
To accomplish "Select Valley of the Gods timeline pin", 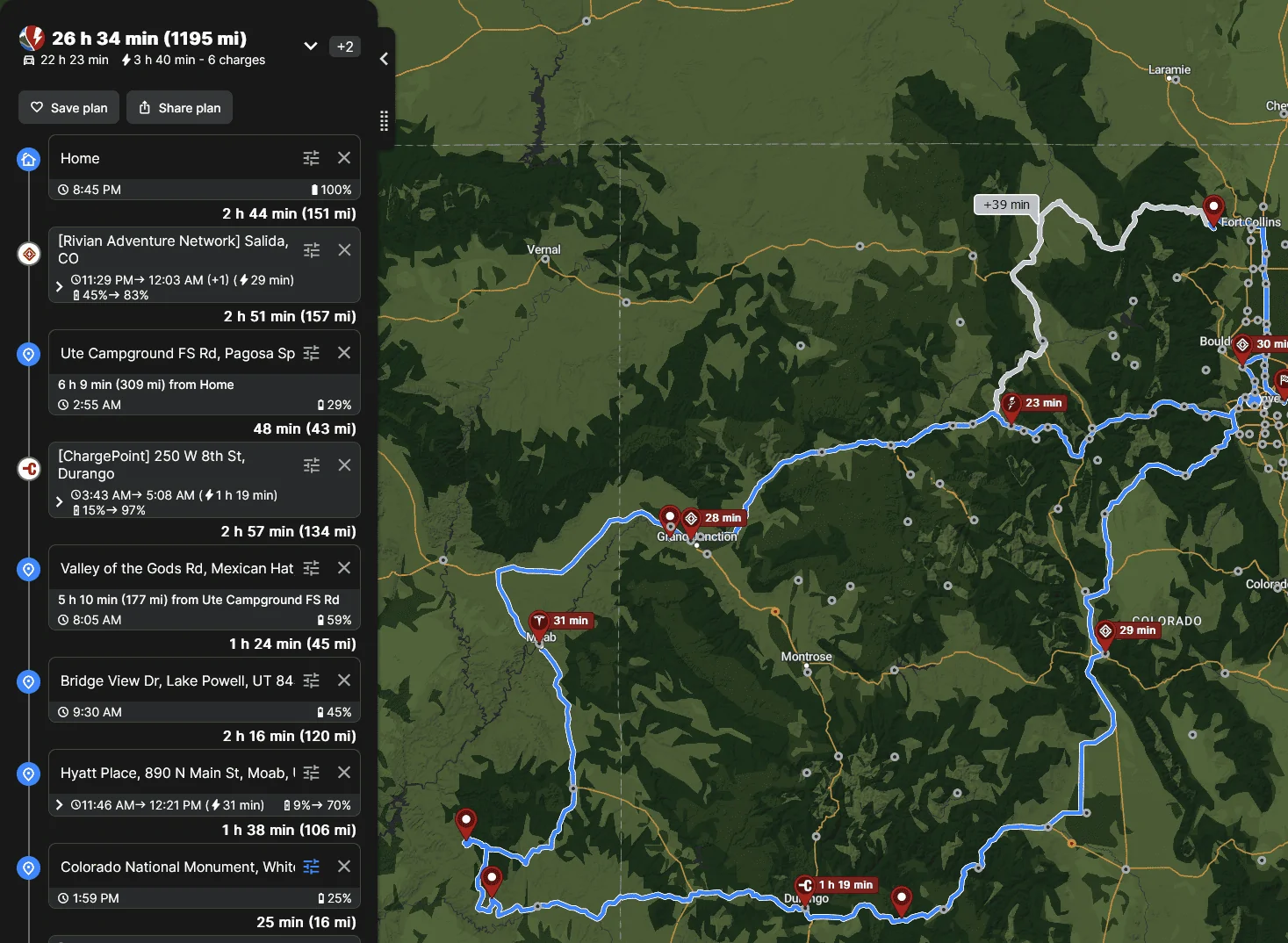I will click(29, 569).
